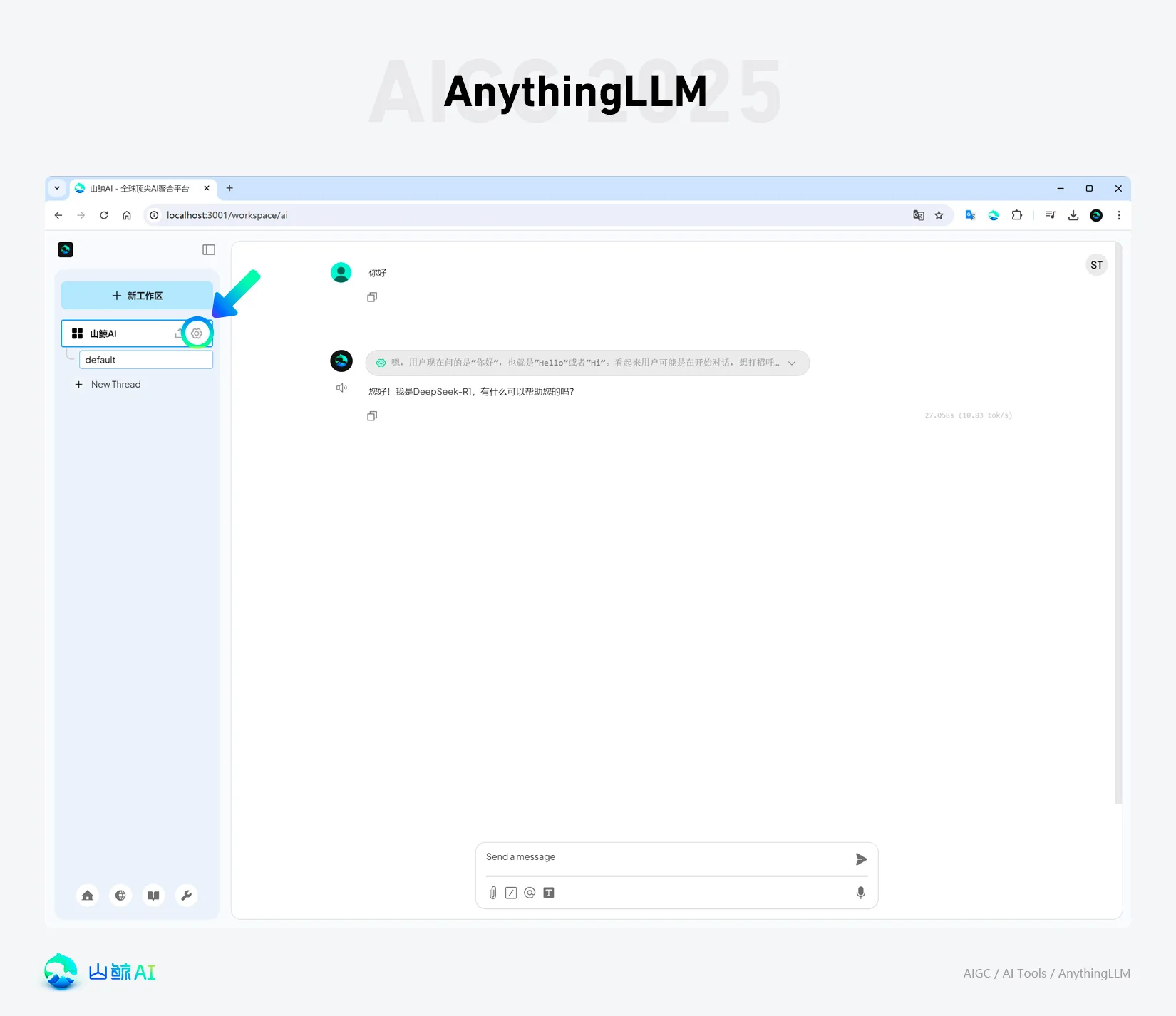The height and width of the screenshot is (1016, 1176).
Task: Click the send message arrow
Action: (861, 859)
